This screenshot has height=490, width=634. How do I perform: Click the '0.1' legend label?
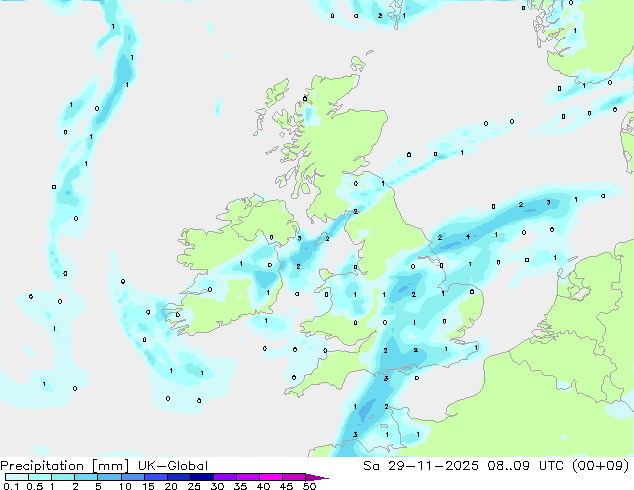[x=11, y=486]
